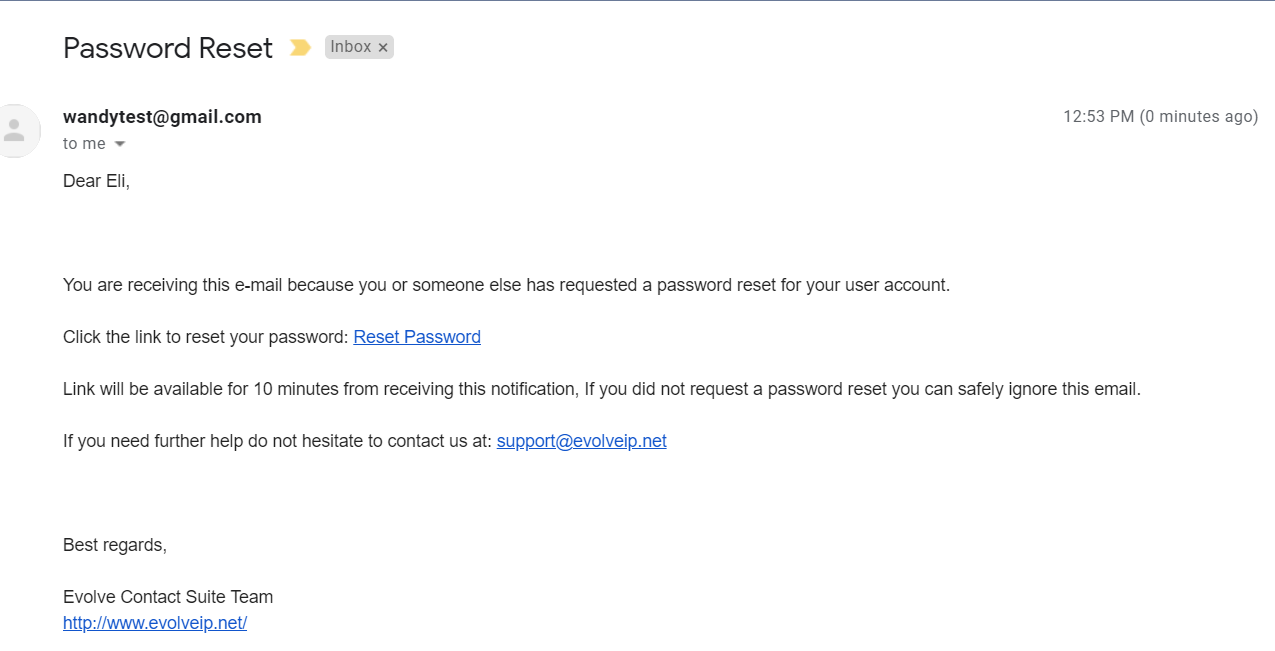Open the http://www.evolveip.net/ link
The width and height of the screenshot is (1275, 651).
155,623
